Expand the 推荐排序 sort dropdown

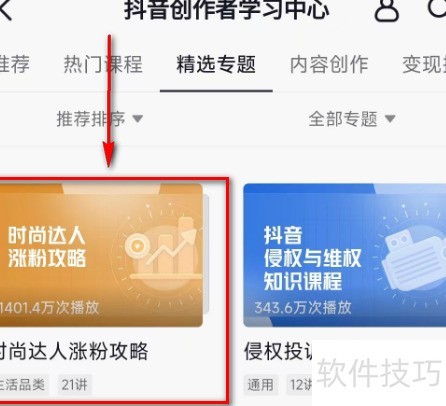coord(100,119)
